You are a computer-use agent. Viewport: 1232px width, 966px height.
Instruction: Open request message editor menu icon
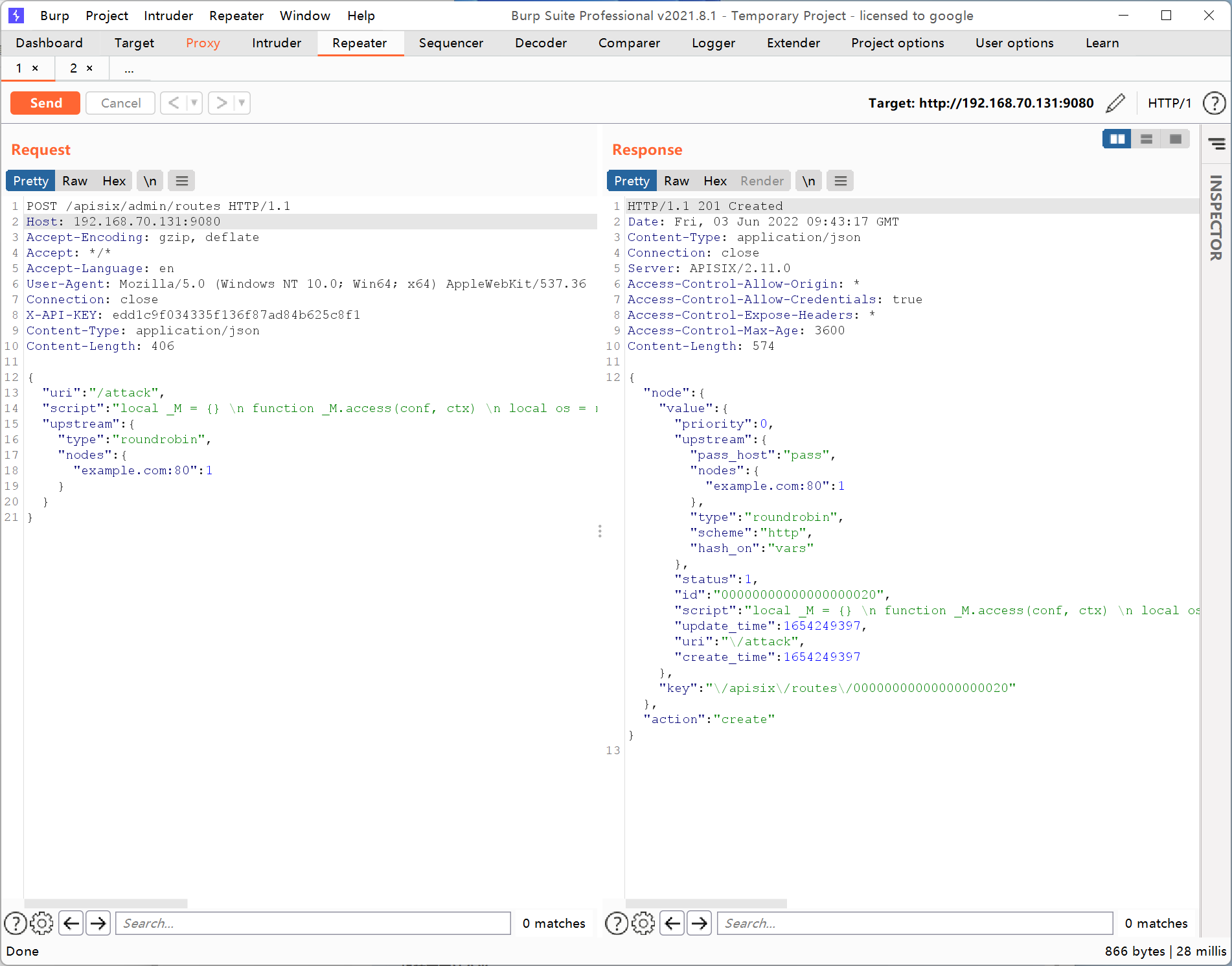pos(182,181)
